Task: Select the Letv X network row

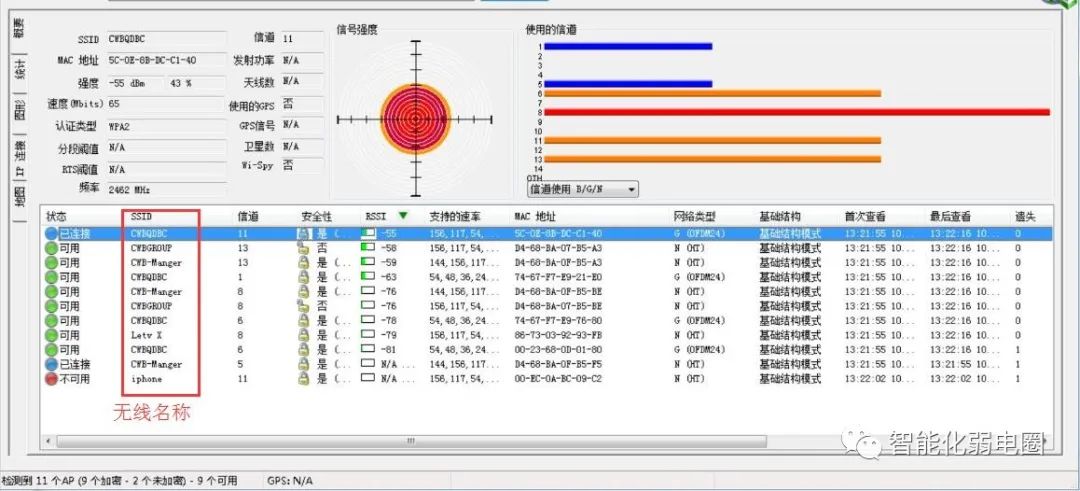Action: (x=548, y=335)
